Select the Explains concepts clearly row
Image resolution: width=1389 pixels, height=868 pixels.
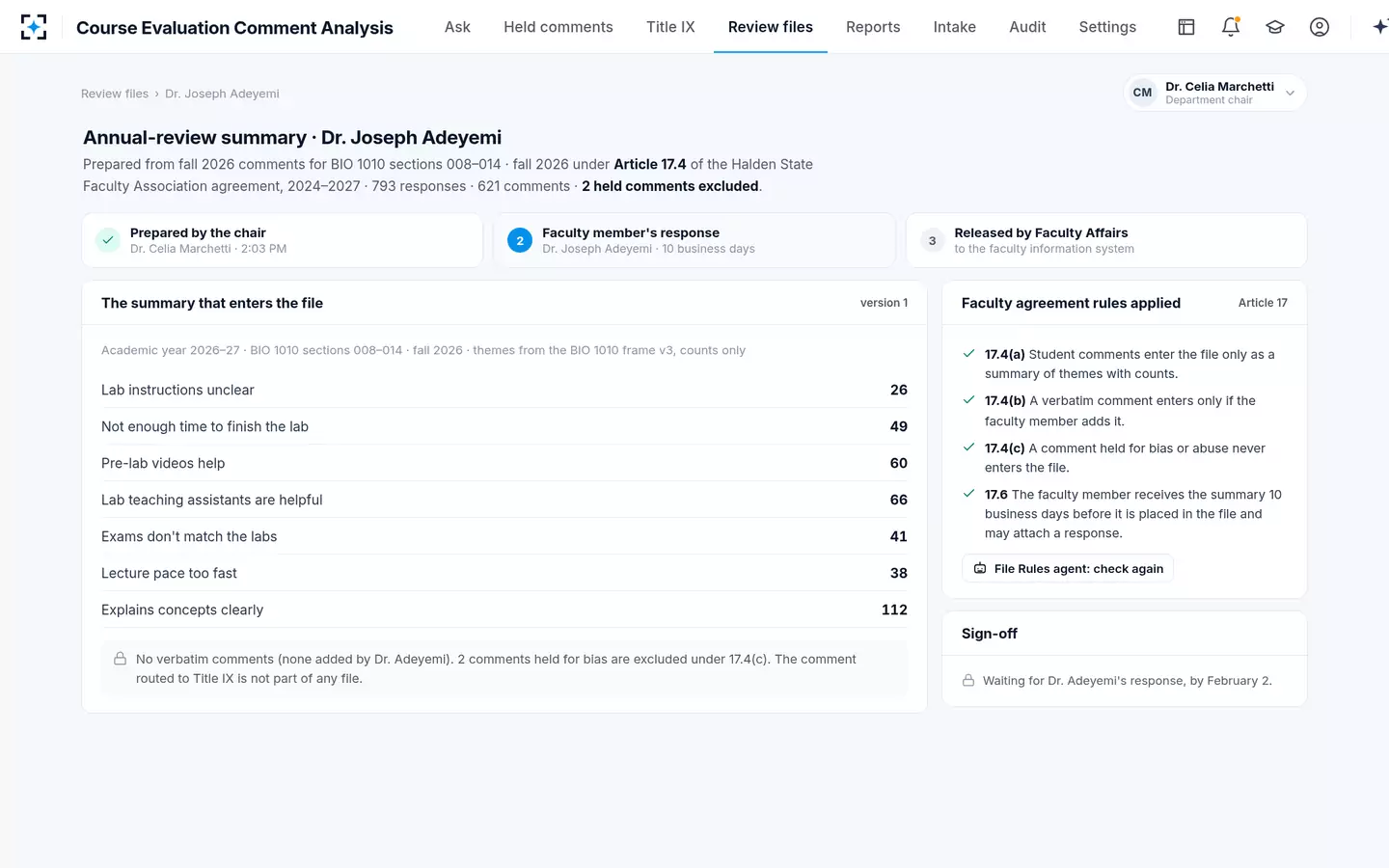pos(504,610)
